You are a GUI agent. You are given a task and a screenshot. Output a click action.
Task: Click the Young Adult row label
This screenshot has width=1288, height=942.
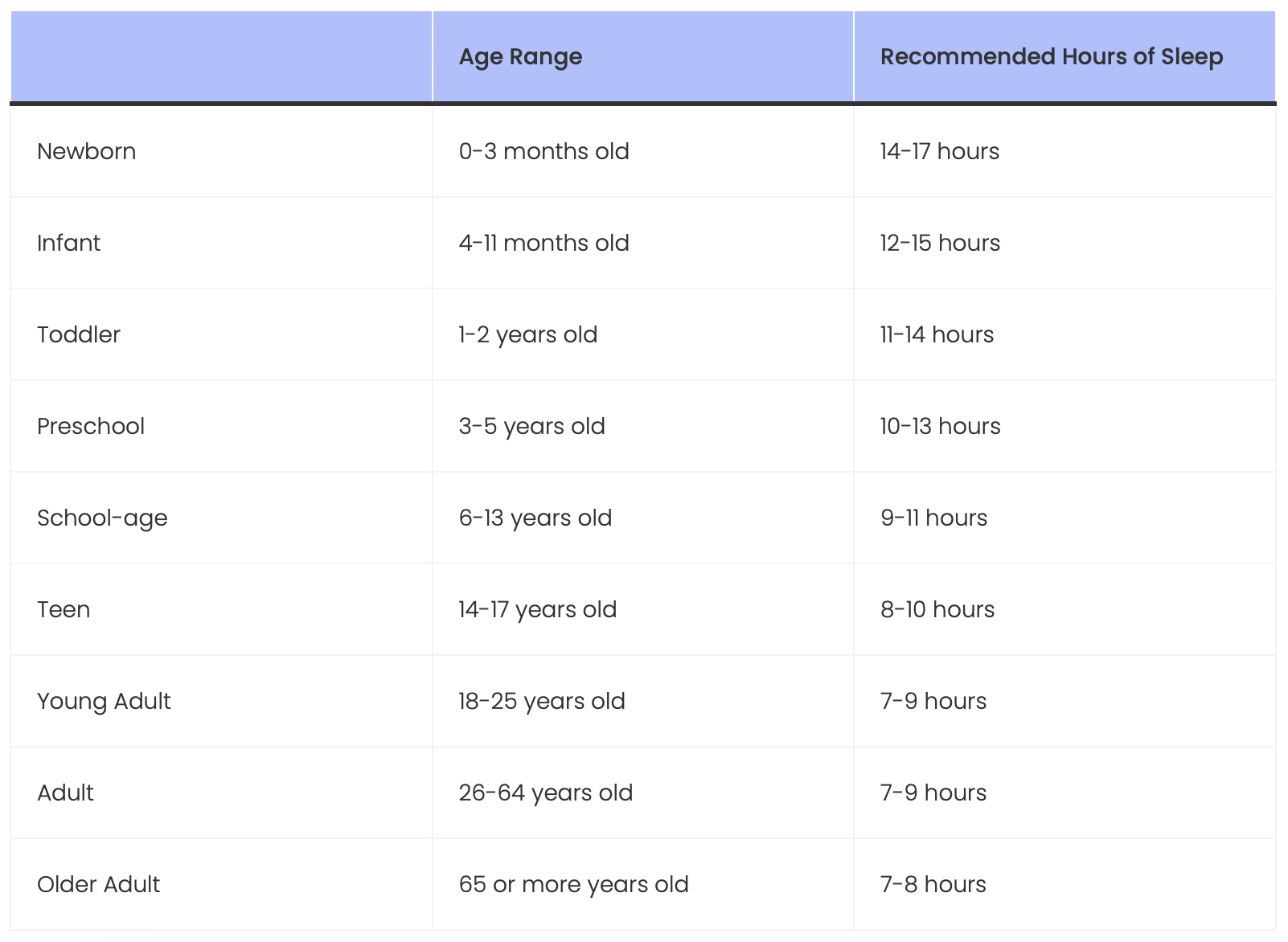[104, 701]
